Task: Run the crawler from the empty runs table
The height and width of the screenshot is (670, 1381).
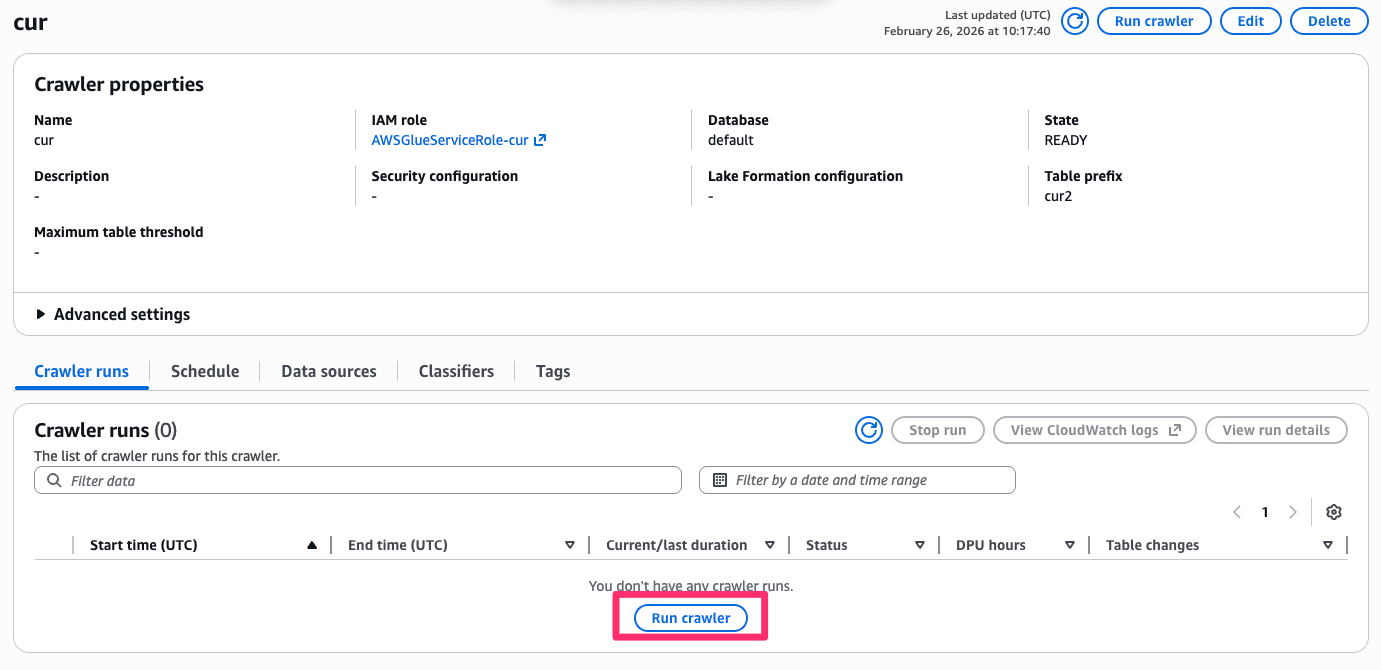Action: [x=690, y=617]
